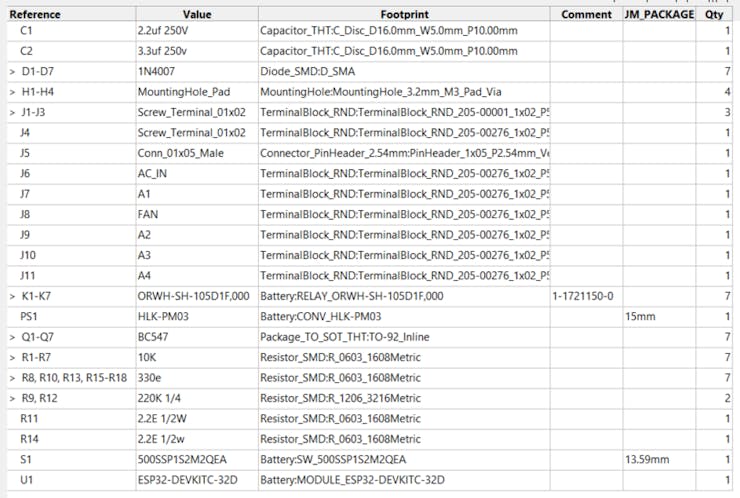Sort by the Qty column header

714,15
